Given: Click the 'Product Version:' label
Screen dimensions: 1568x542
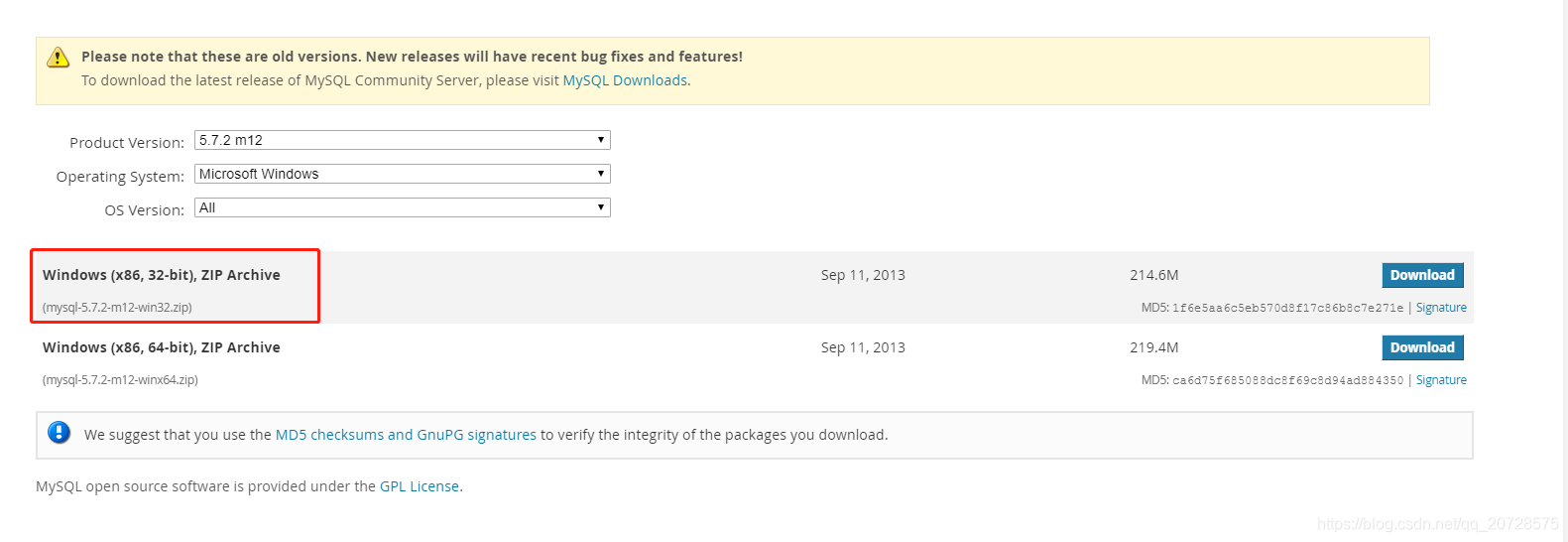Looking at the screenshot, I should point(127,143).
